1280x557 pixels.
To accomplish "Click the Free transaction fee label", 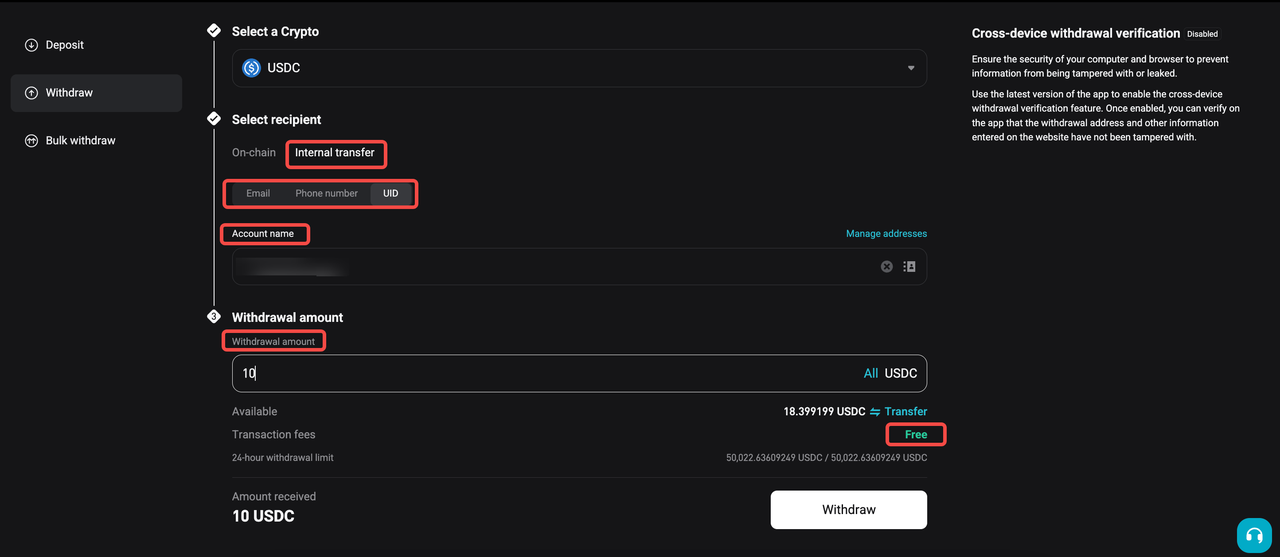I will 916,435.
